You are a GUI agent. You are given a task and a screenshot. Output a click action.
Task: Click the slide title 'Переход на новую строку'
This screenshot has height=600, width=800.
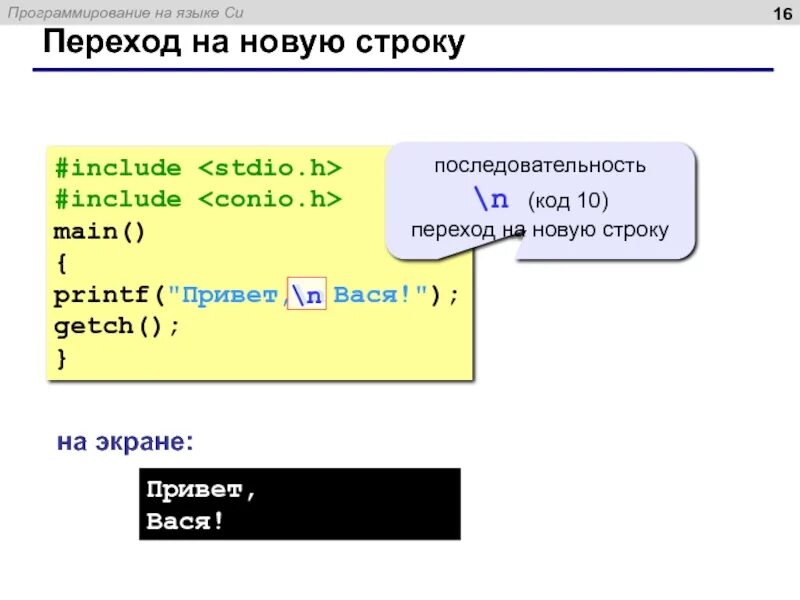click(x=254, y=43)
